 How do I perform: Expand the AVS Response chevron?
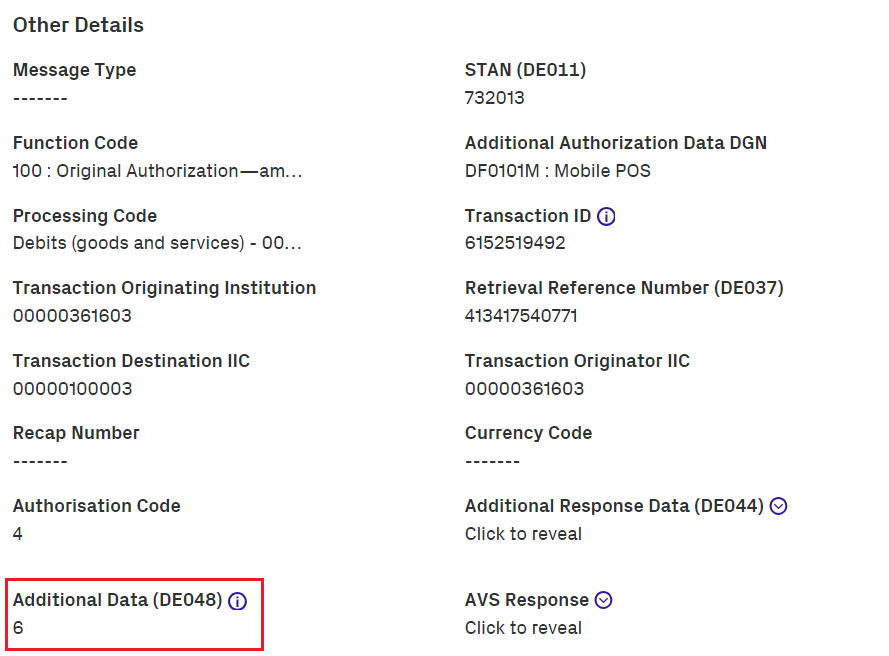pyautogui.click(x=603, y=600)
